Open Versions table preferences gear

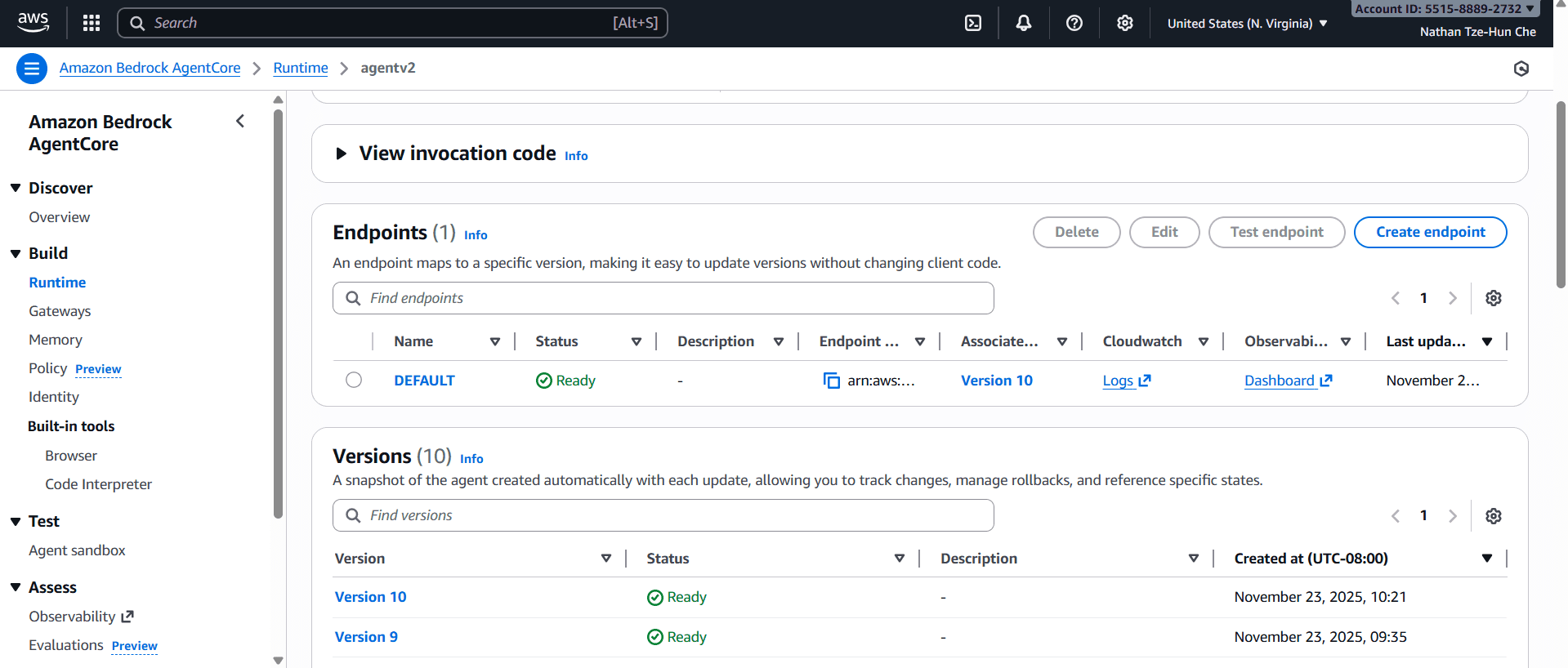click(x=1493, y=516)
